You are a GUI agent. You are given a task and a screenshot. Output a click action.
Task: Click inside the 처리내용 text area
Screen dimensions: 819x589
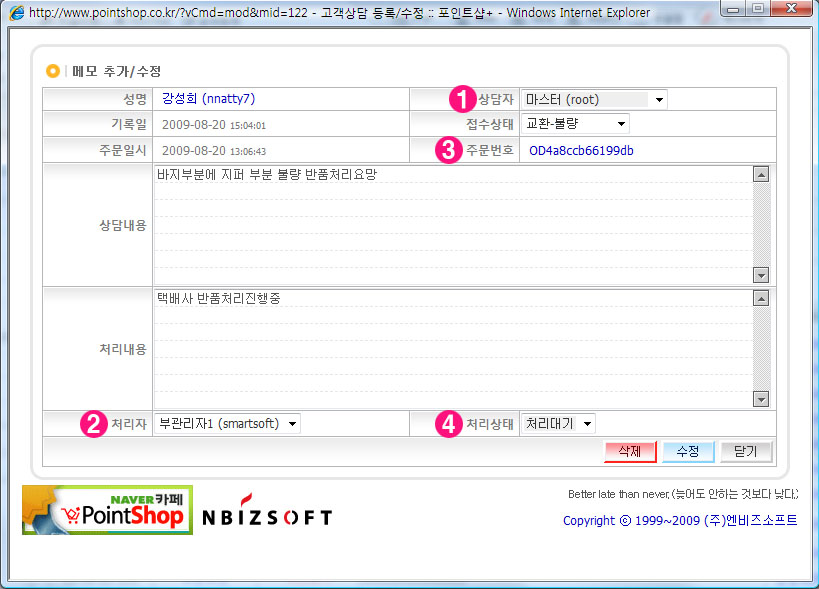tap(452, 348)
